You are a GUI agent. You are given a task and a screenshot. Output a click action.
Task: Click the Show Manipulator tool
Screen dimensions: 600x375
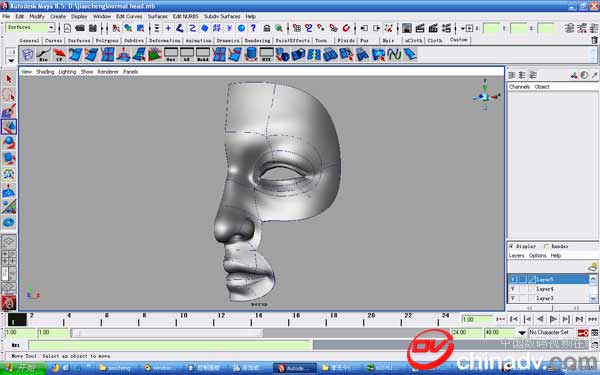(x=9, y=206)
